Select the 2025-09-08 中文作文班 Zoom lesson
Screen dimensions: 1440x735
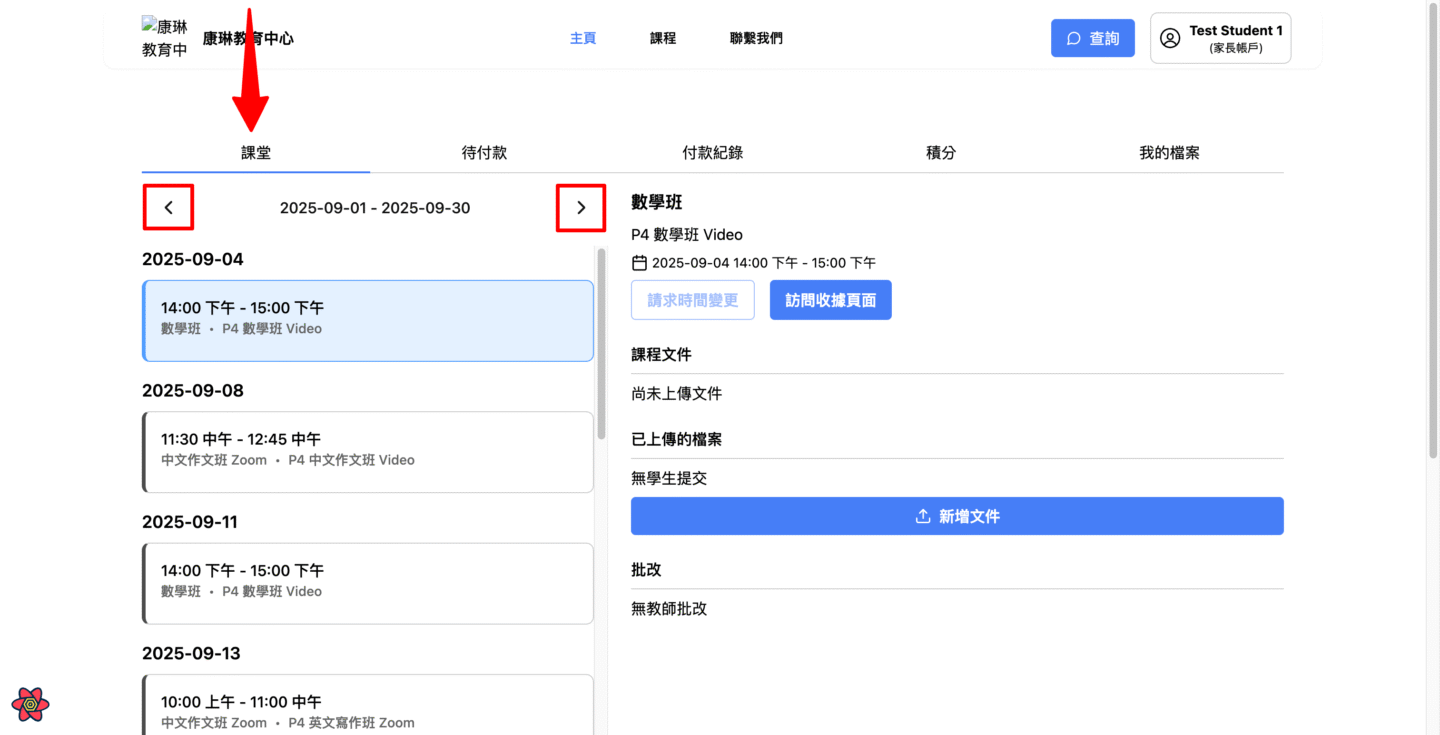[368, 452]
